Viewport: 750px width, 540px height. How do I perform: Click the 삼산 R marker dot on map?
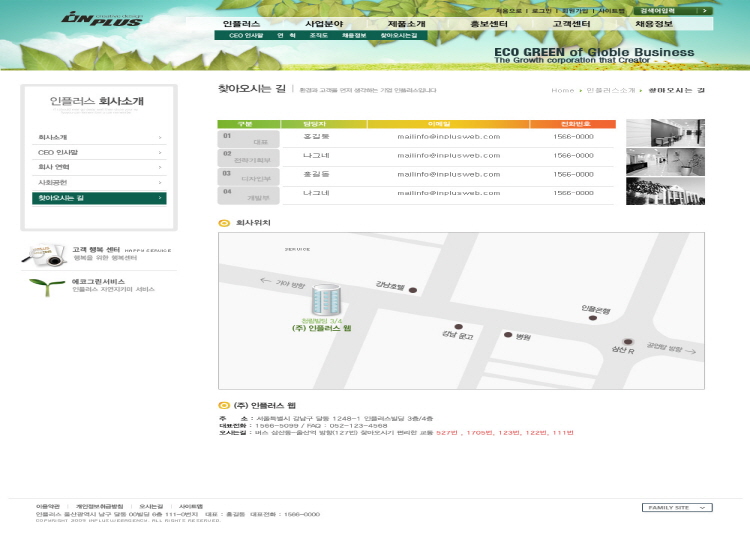tap(628, 342)
